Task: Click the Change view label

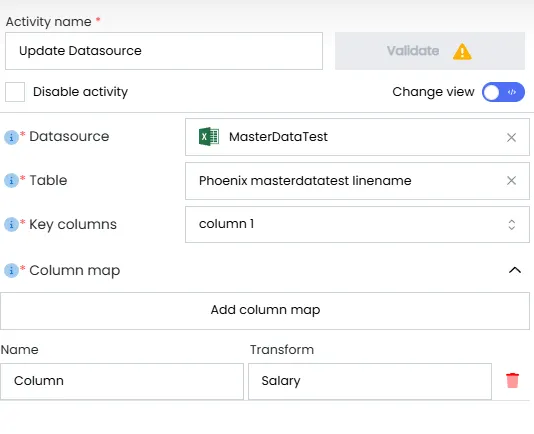Action: 433,92
